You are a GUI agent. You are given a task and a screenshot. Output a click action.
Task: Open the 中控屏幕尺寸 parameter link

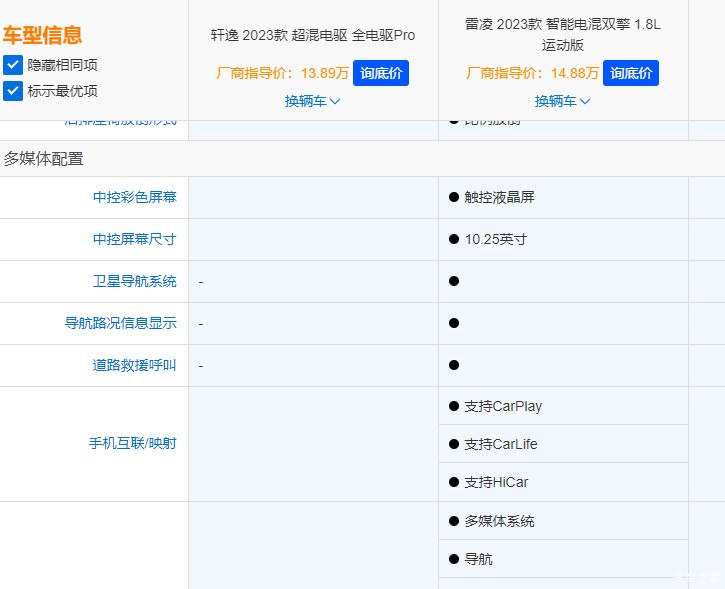(134, 240)
